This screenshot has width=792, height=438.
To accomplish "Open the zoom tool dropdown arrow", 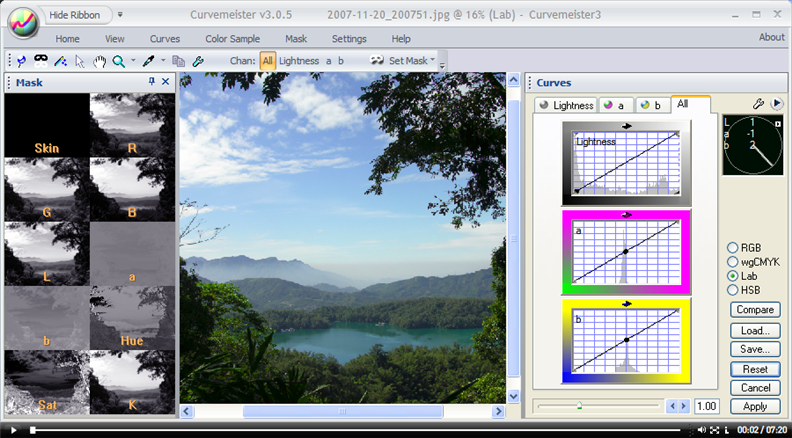I will click(133, 61).
